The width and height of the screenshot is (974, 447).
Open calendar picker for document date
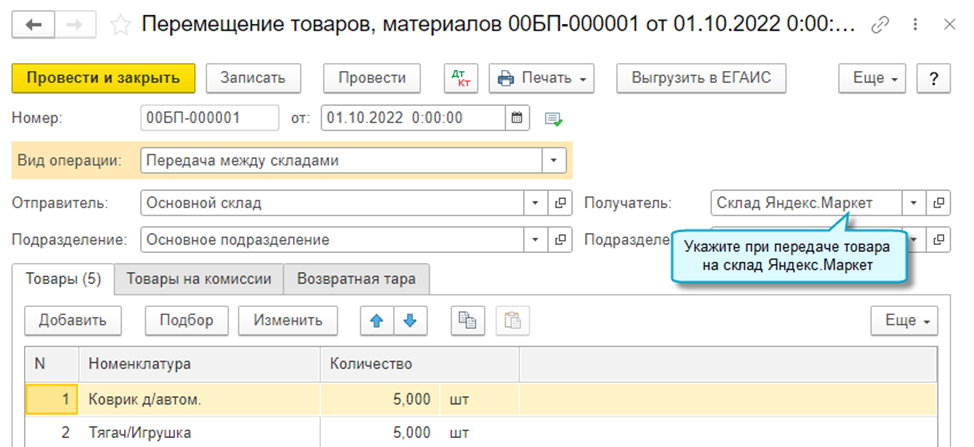(x=518, y=118)
